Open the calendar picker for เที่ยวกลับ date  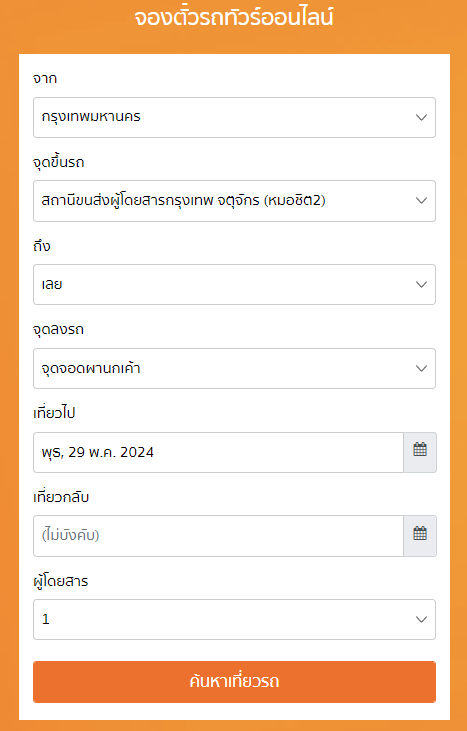coord(420,535)
